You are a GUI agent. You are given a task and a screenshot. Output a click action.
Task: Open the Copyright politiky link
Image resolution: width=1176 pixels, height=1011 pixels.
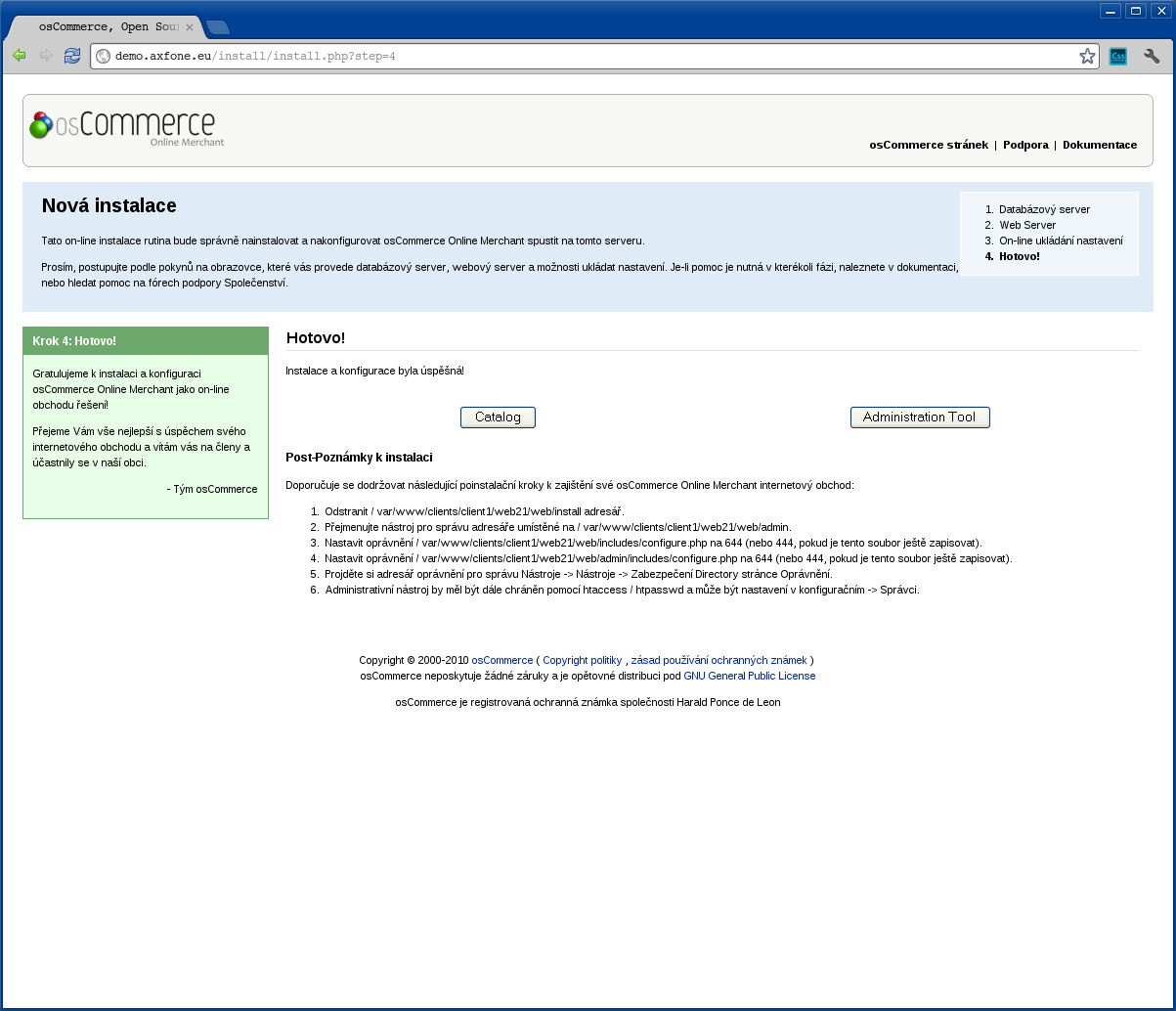point(582,661)
